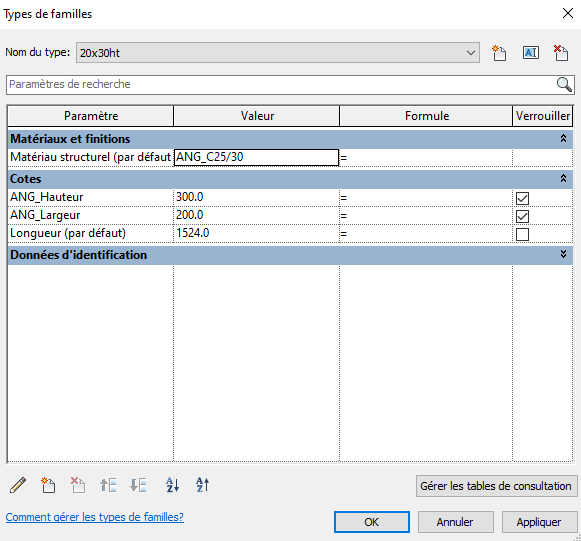Click the new family type icon
Screen dimensions: 581x541
click(x=499, y=53)
